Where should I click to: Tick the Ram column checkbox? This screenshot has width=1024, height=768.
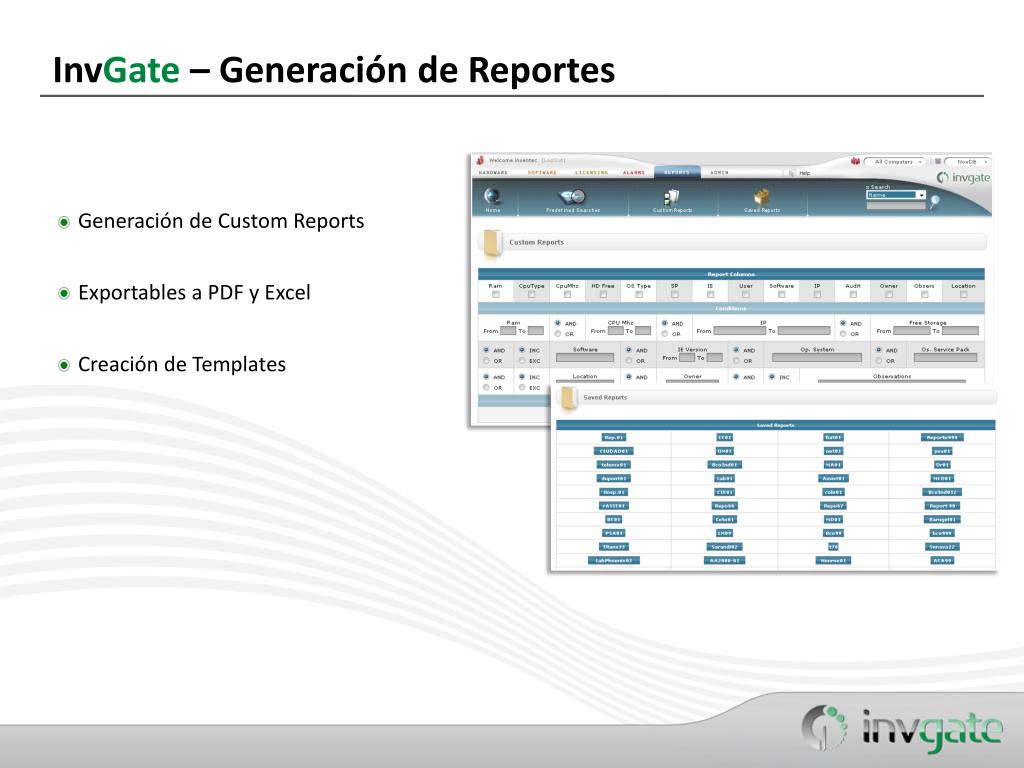coord(496,295)
